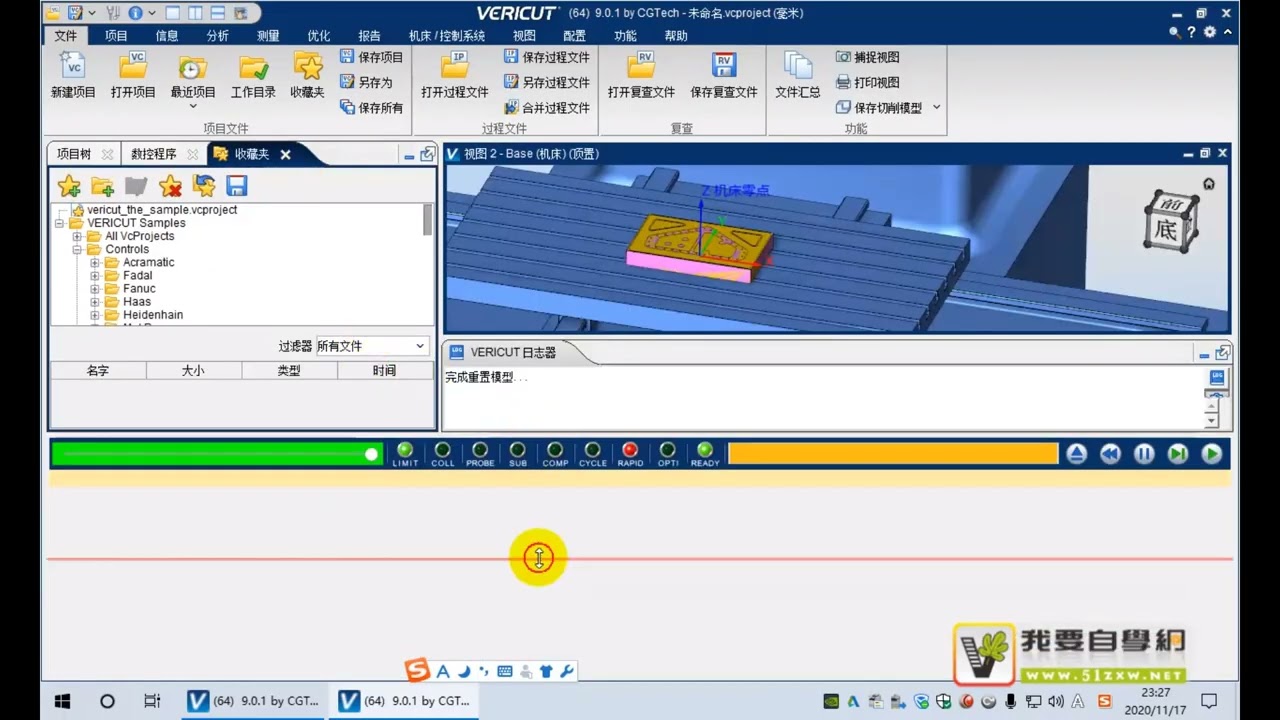Open the 优化 (Optimize) ribbon tab

319,36
